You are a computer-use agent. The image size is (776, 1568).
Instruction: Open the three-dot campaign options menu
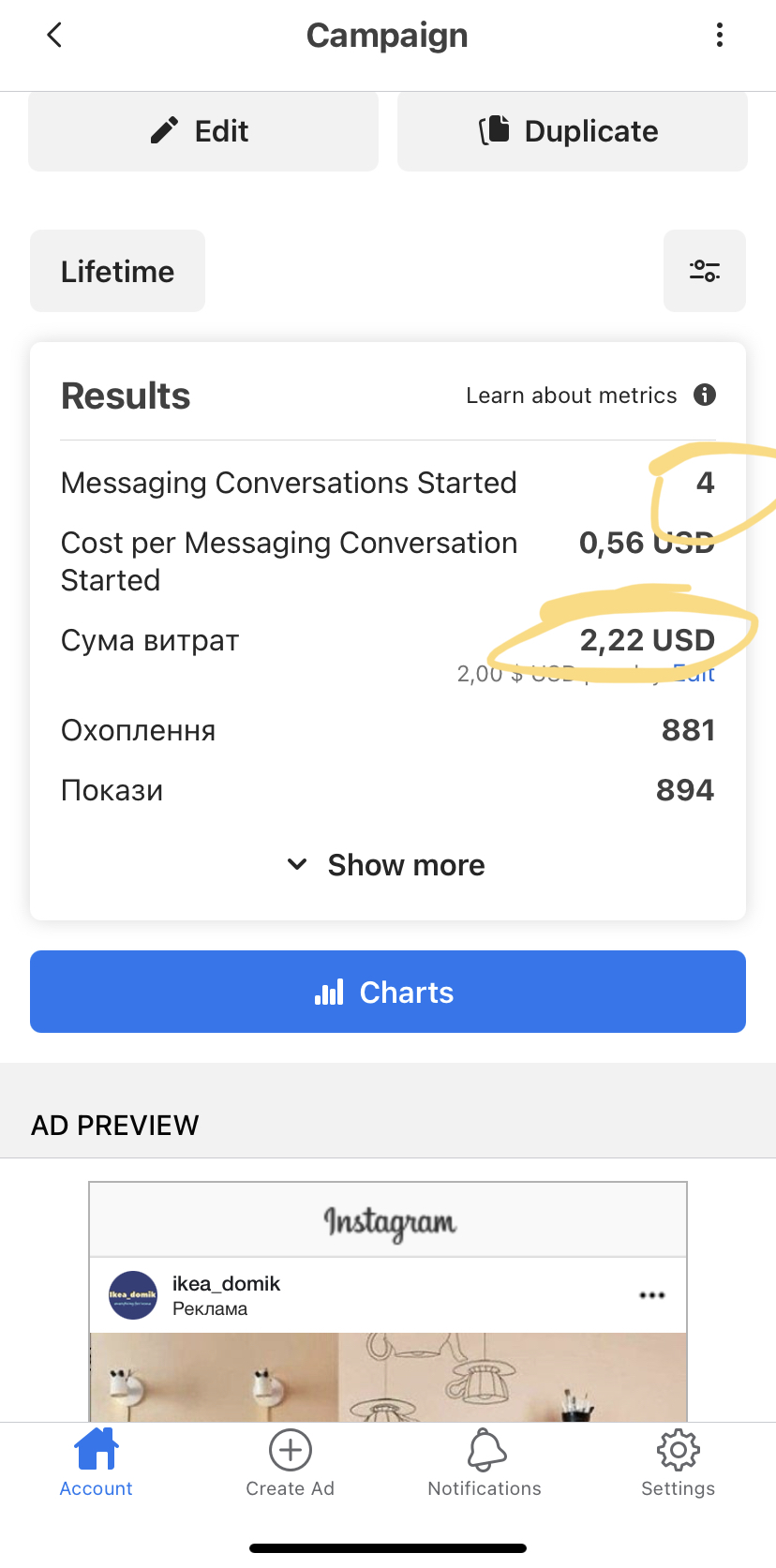click(719, 36)
